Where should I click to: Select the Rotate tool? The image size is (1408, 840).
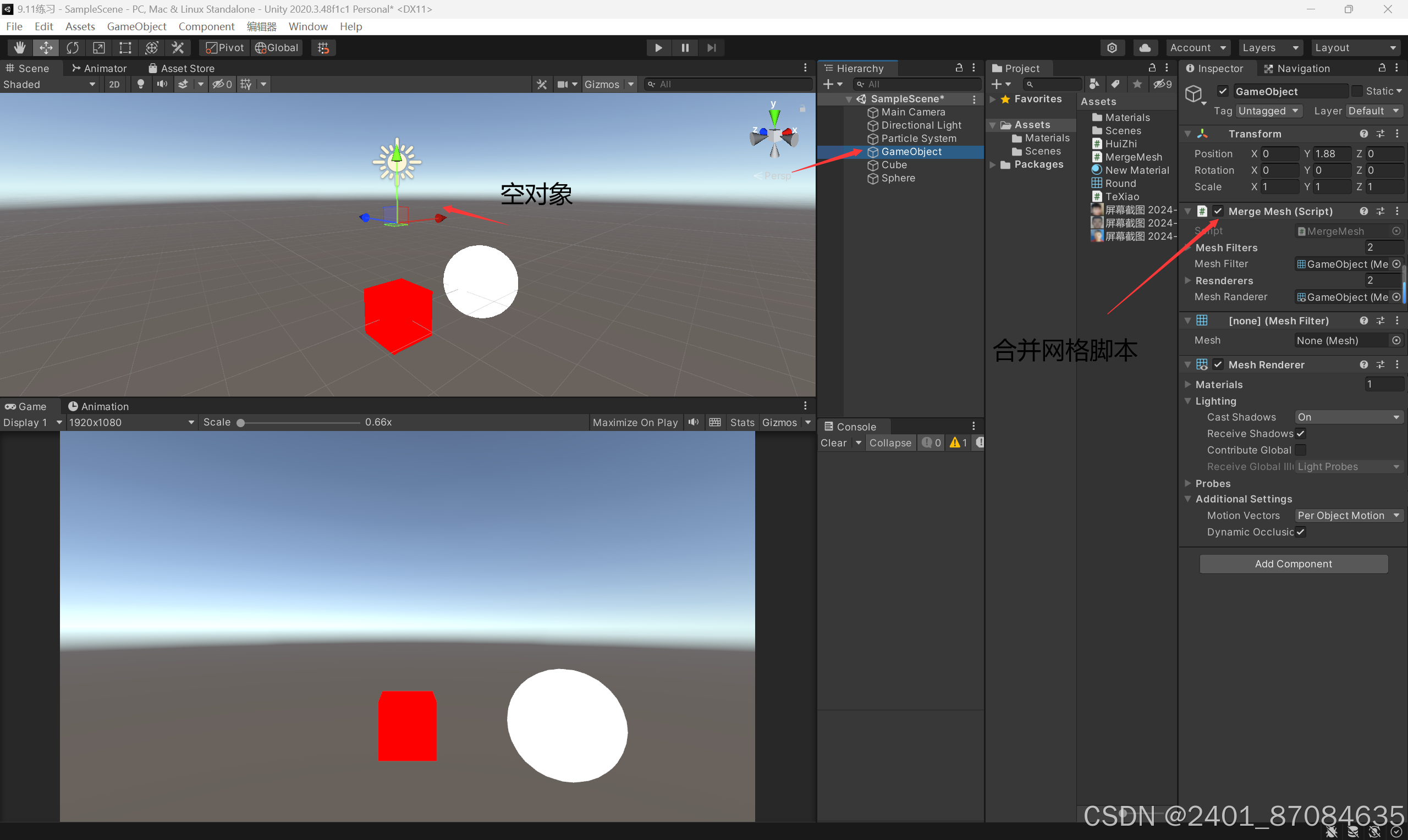pyautogui.click(x=73, y=47)
